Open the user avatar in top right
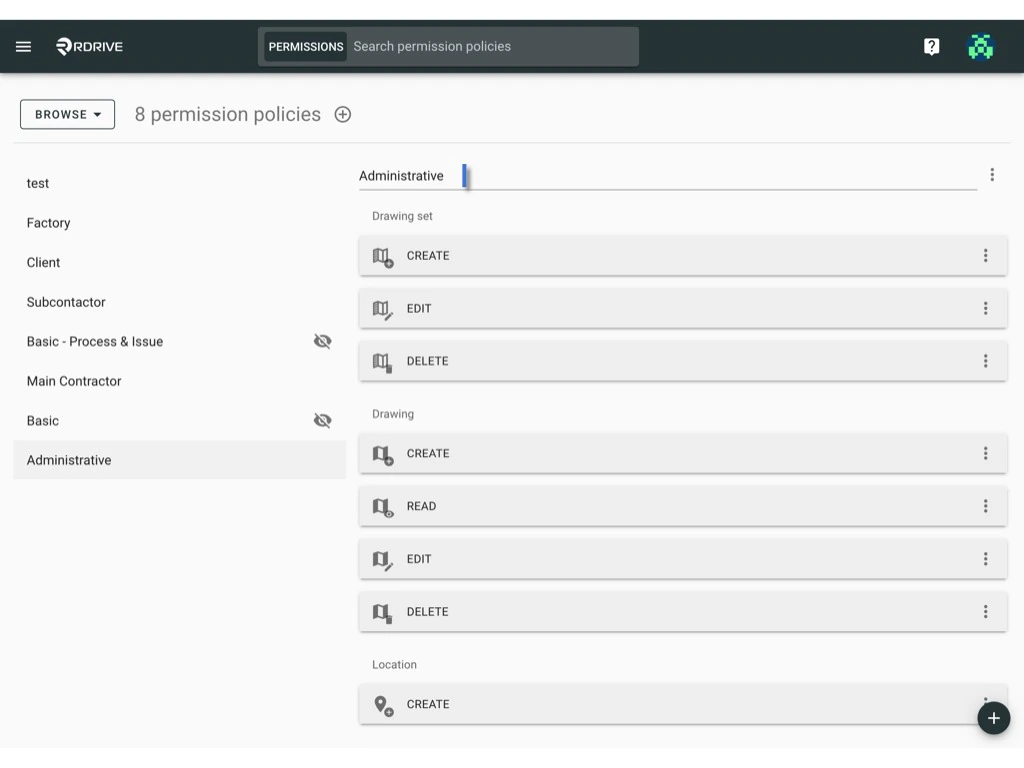Screen dimensions: 1024x768 (x=981, y=46)
